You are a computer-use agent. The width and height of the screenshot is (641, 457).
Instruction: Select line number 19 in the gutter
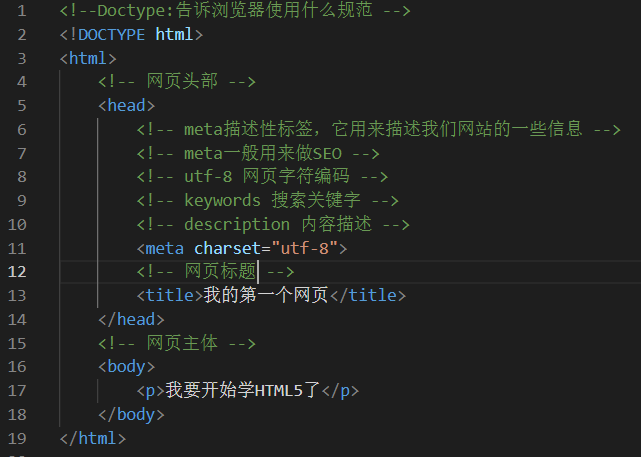18,438
